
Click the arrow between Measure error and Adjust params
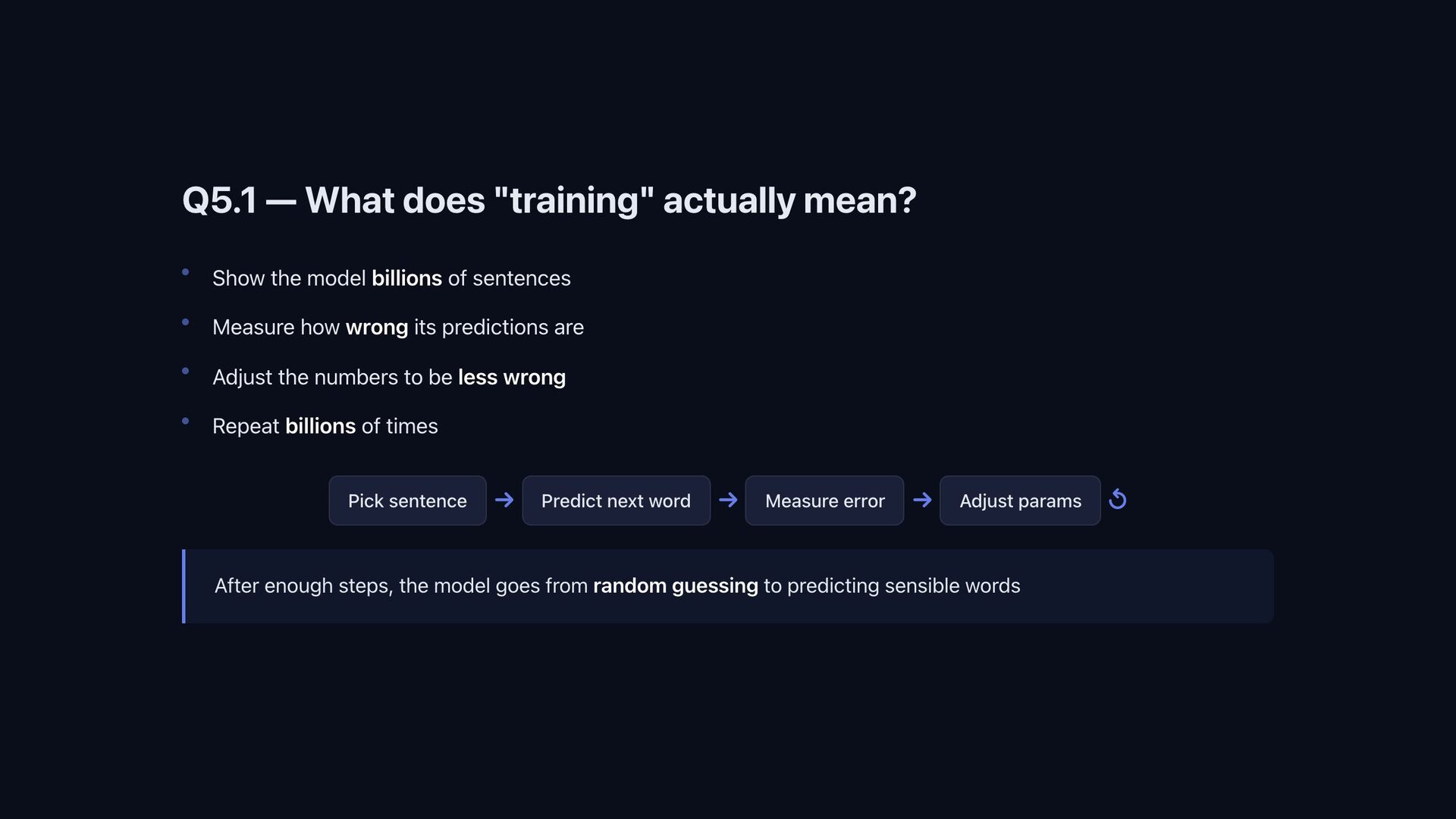click(x=922, y=500)
